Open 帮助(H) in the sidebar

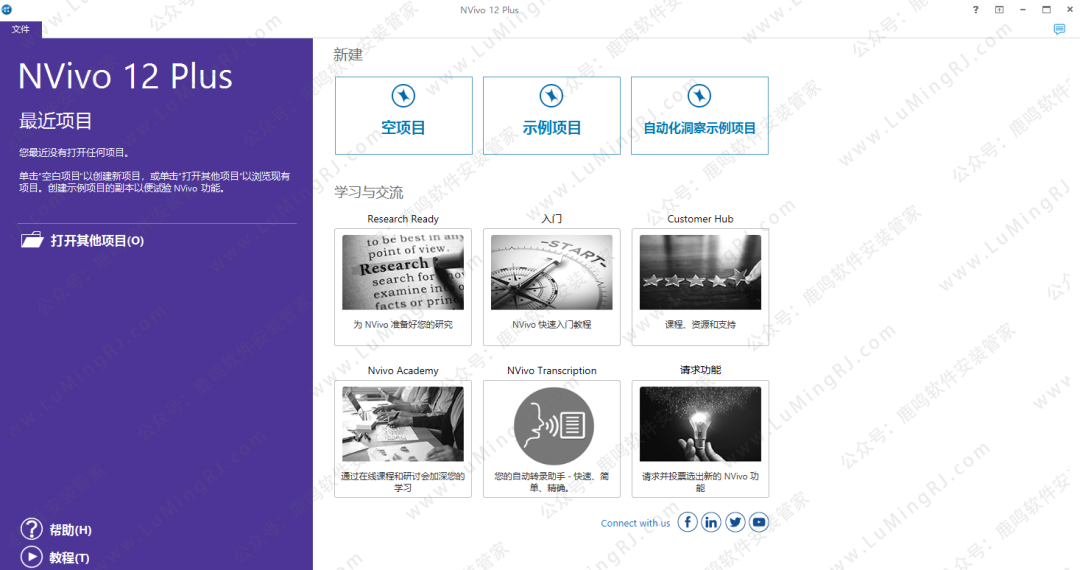[x=70, y=530]
